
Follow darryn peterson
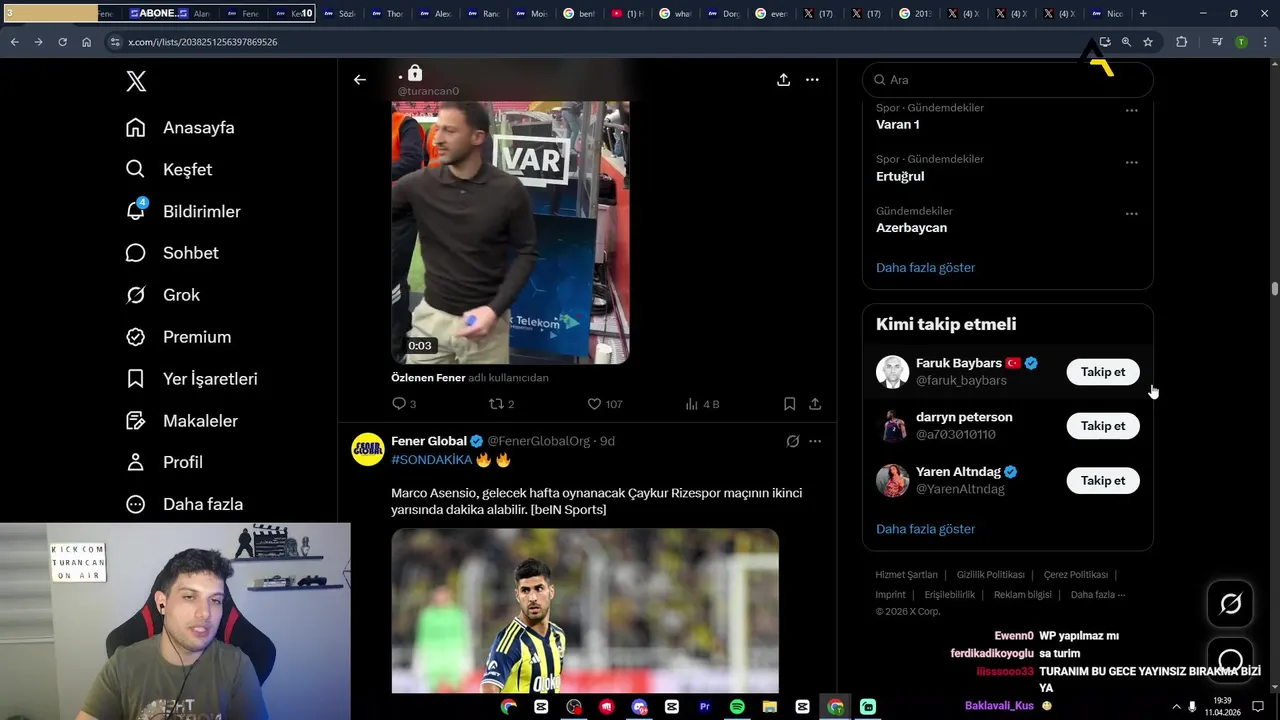point(1103,426)
